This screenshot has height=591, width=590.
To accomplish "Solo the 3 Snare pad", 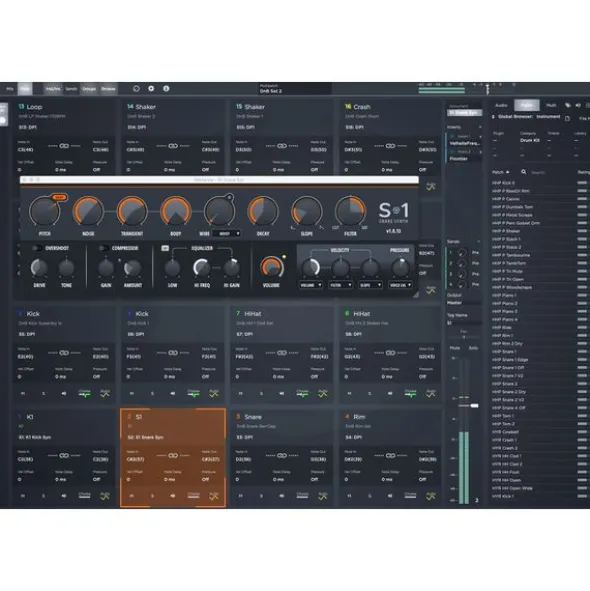I will [261, 496].
